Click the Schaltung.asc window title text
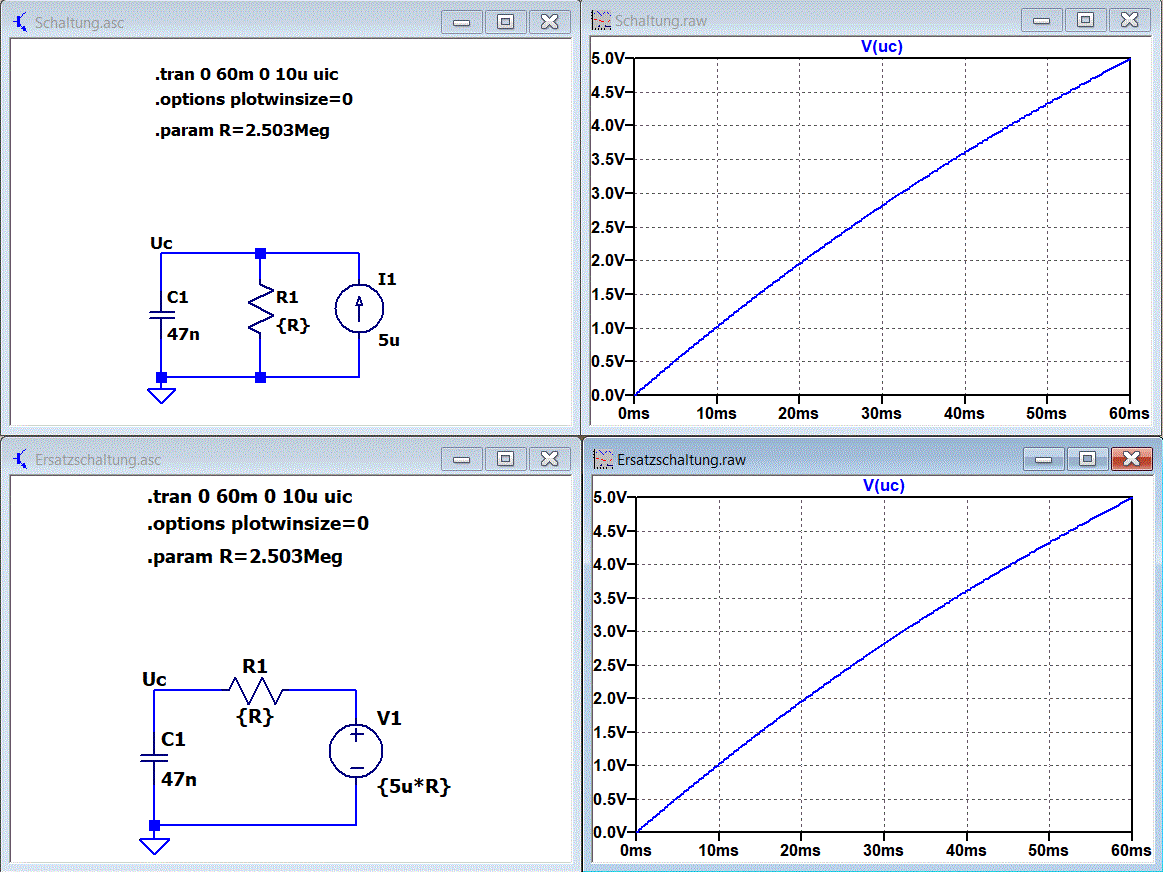The height and width of the screenshot is (872, 1163). coord(79,23)
